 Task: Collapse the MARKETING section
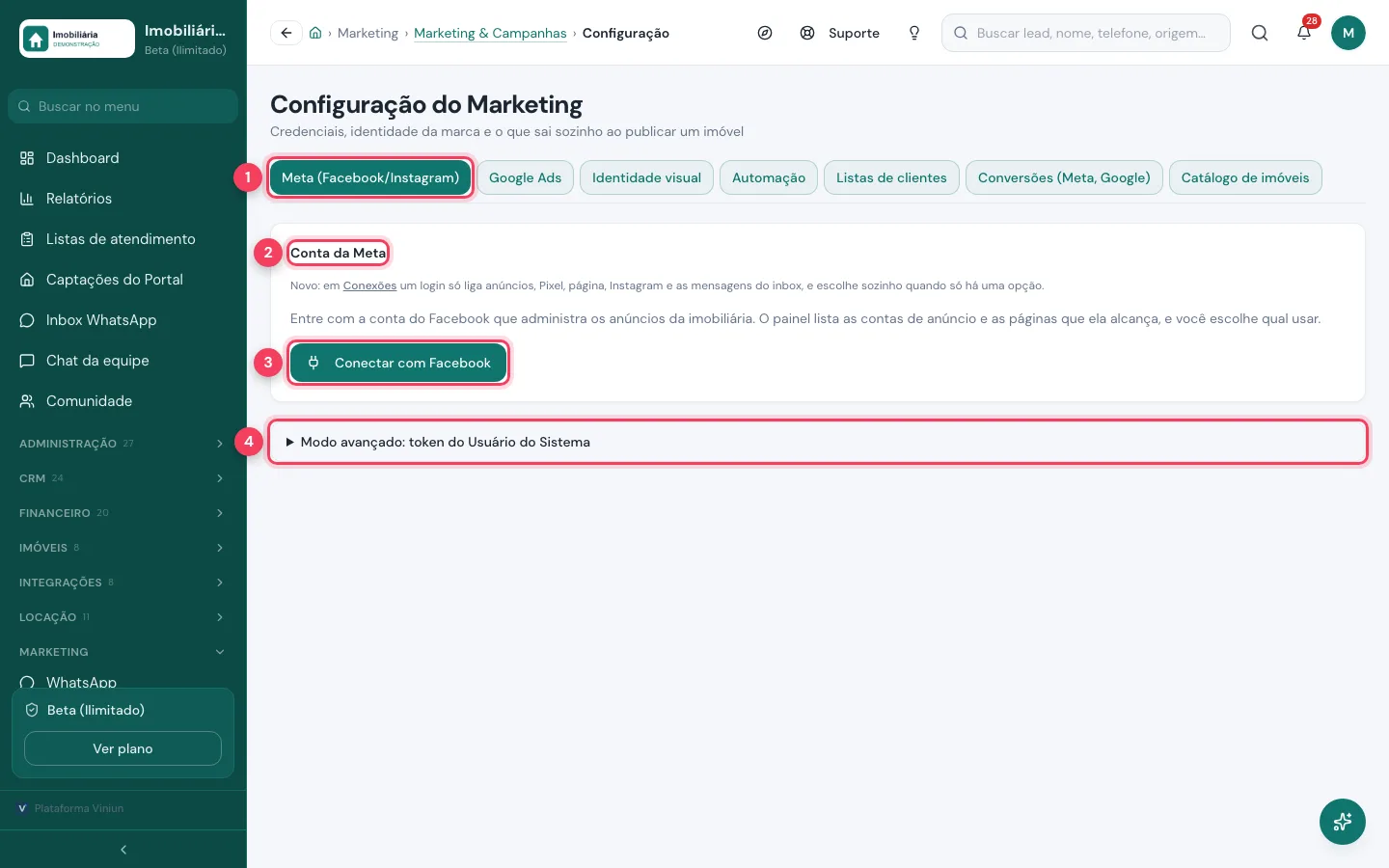123,652
